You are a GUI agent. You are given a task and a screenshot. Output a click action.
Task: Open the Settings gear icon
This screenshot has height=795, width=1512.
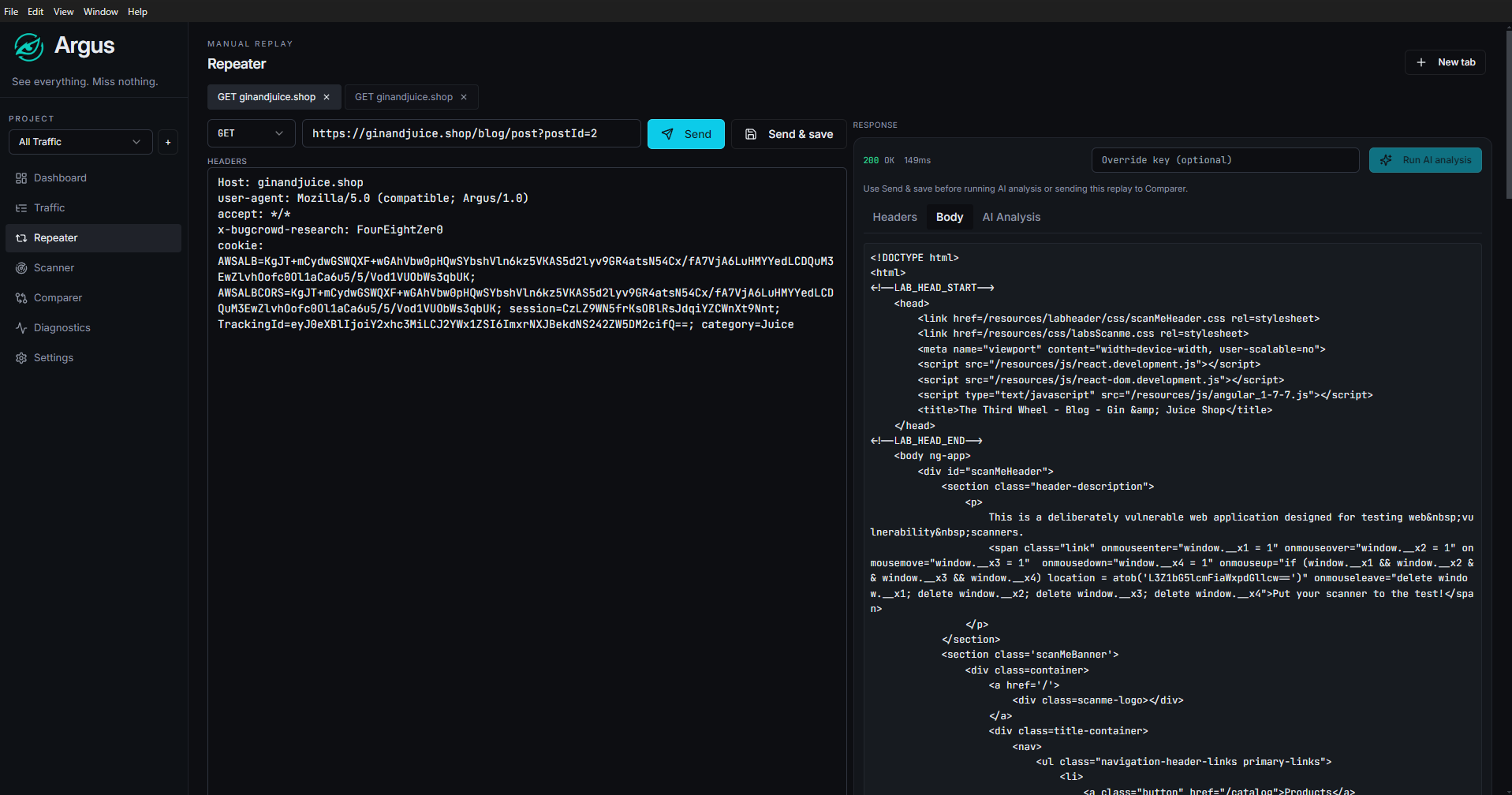21,358
